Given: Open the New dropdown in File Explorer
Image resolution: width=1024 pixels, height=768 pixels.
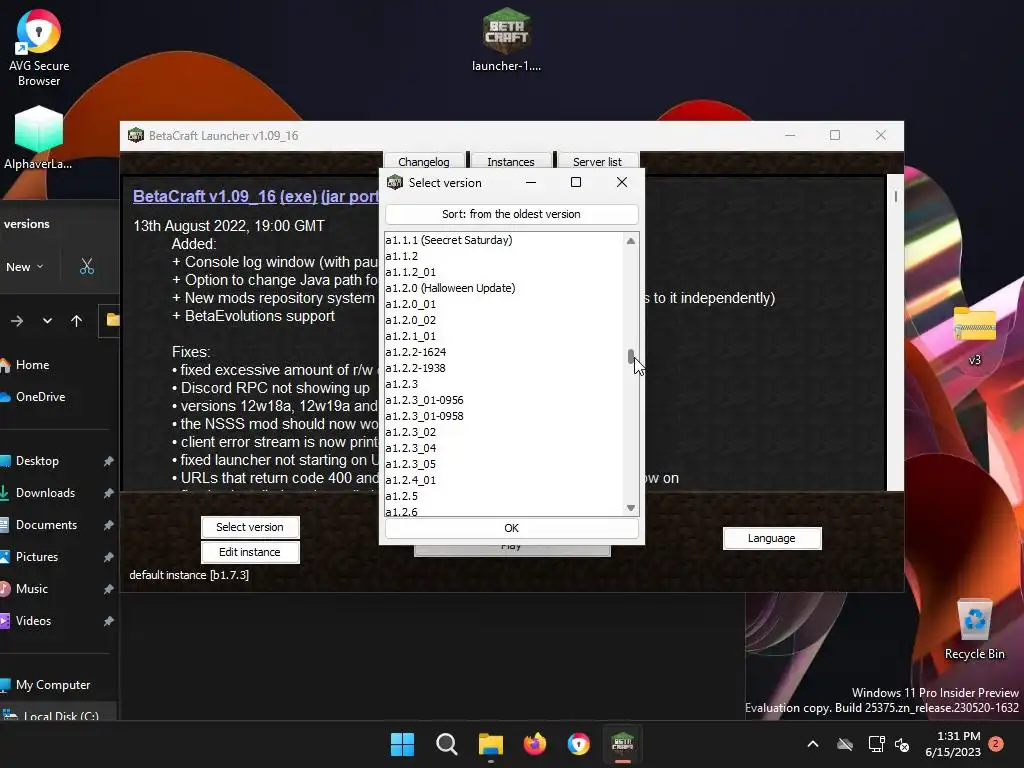Looking at the screenshot, I should [x=25, y=266].
